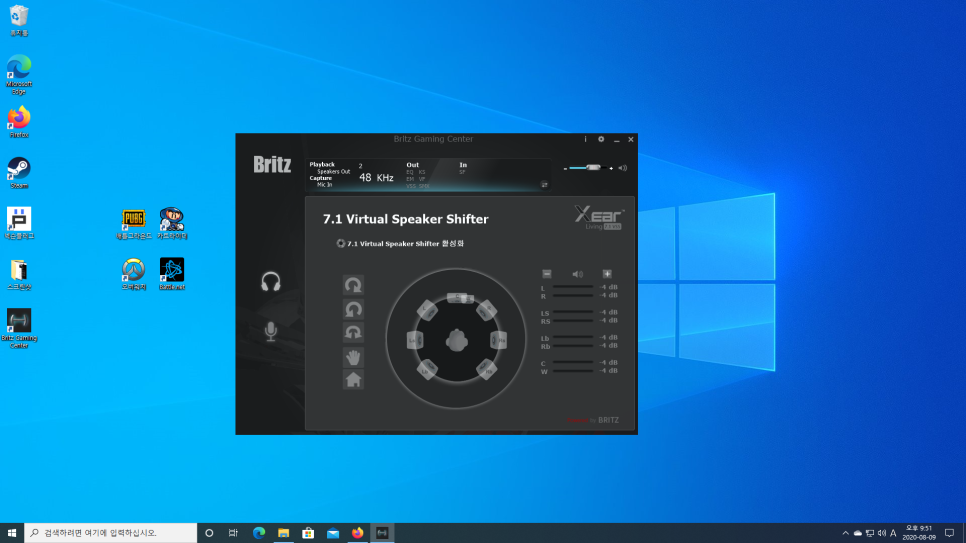Open the microphone section in sidebar

point(270,331)
